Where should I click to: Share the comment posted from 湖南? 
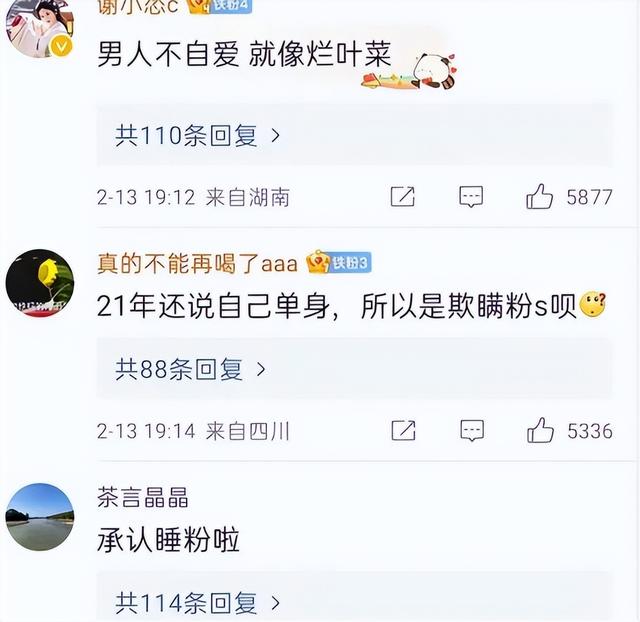point(402,197)
